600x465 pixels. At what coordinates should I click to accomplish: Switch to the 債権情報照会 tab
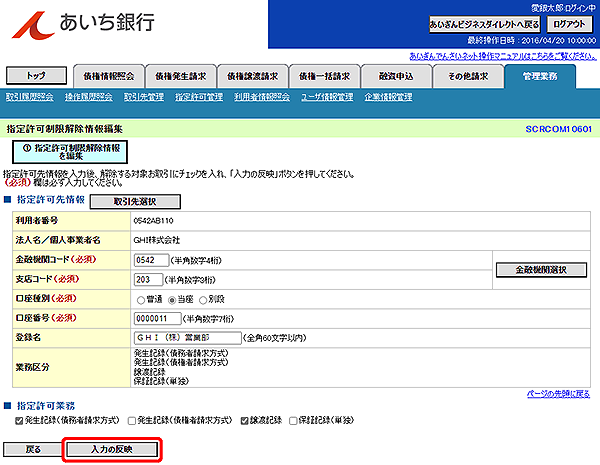tap(109, 77)
